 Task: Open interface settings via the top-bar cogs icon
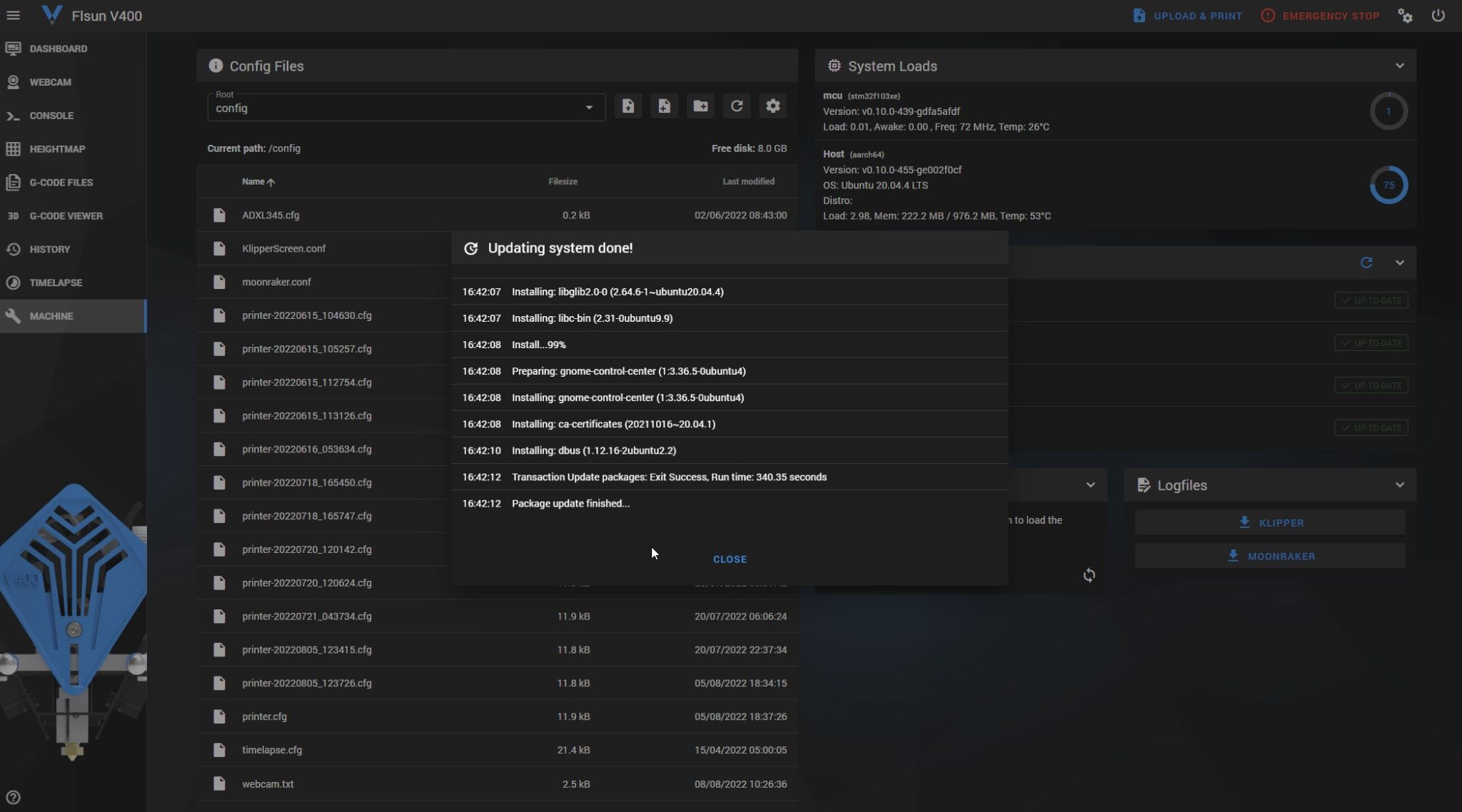(x=1405, y=16)
